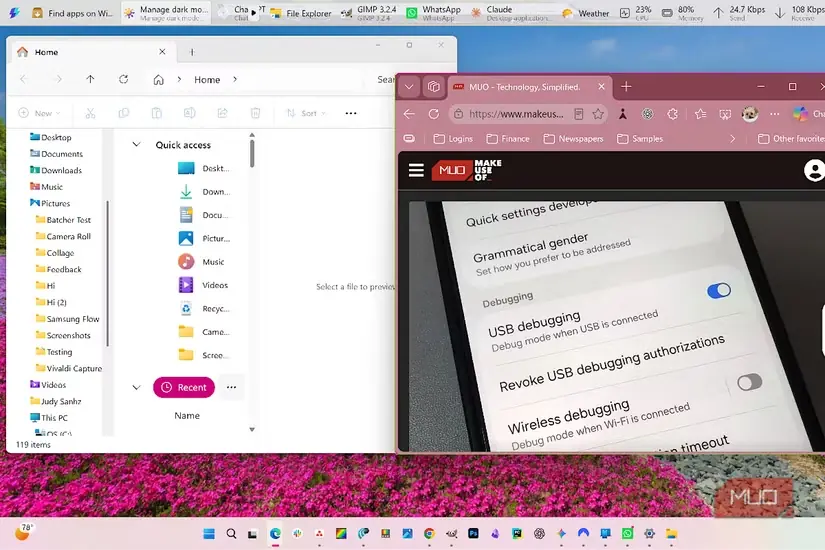Open the MUO hamburger menu

click(416, 170)
